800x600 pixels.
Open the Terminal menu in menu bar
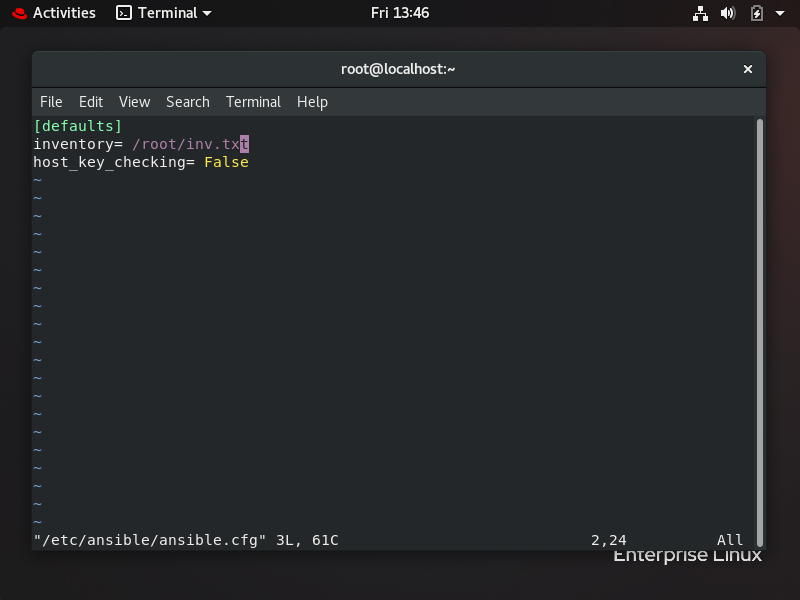pos(253,102)
